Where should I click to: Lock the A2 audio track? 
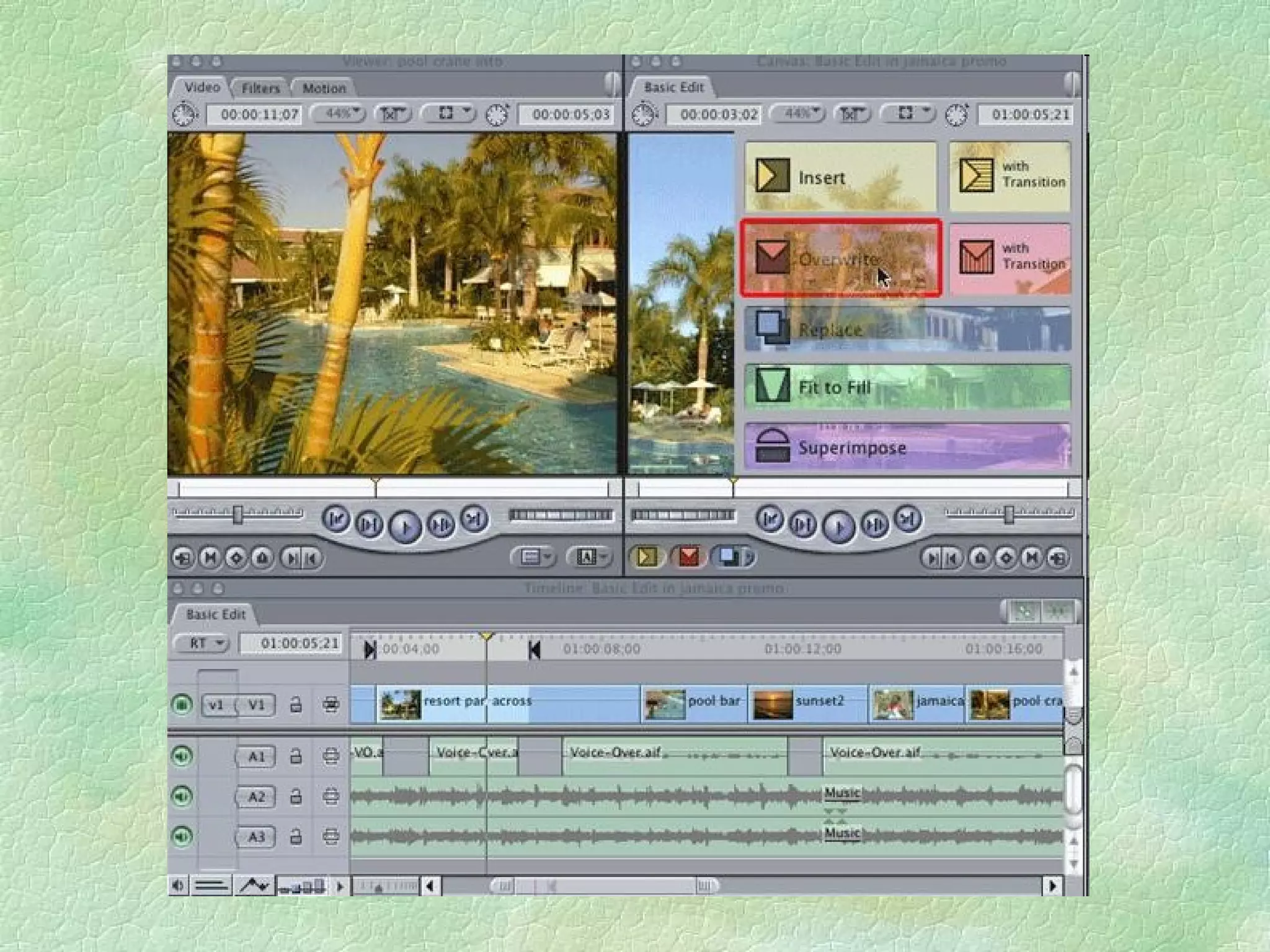(x=296, y=796)
